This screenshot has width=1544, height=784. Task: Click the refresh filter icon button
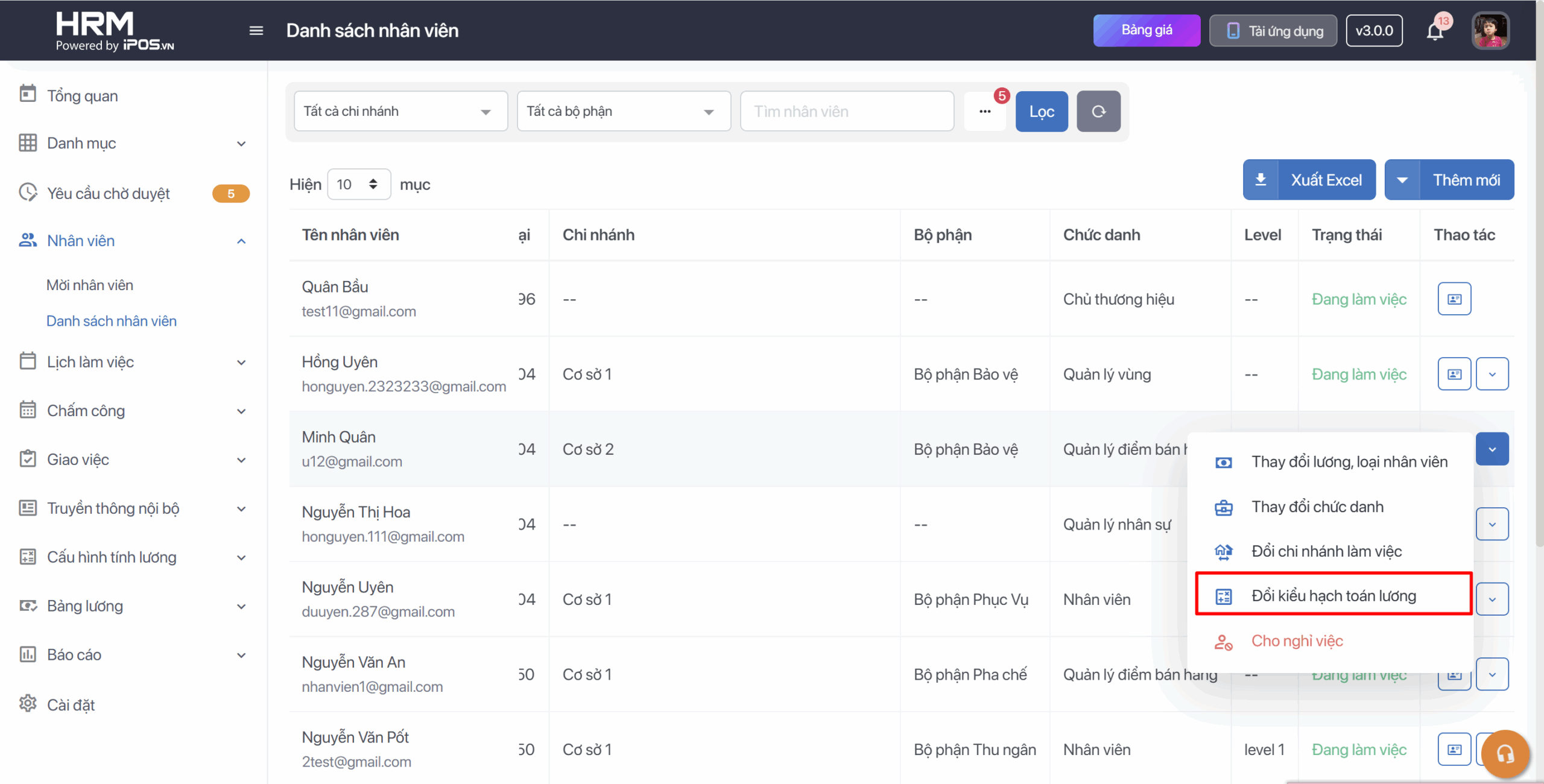point(1098,112)
